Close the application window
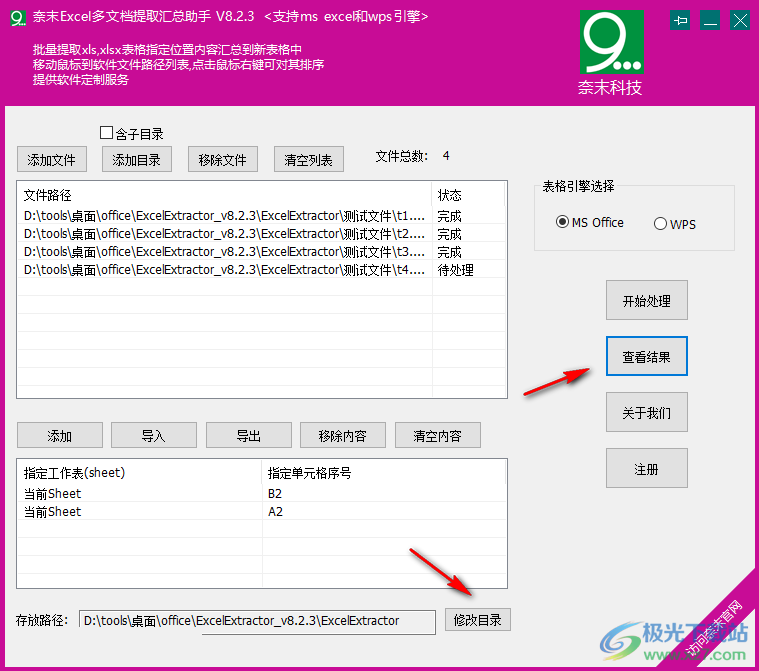 (x=740, y=21)
